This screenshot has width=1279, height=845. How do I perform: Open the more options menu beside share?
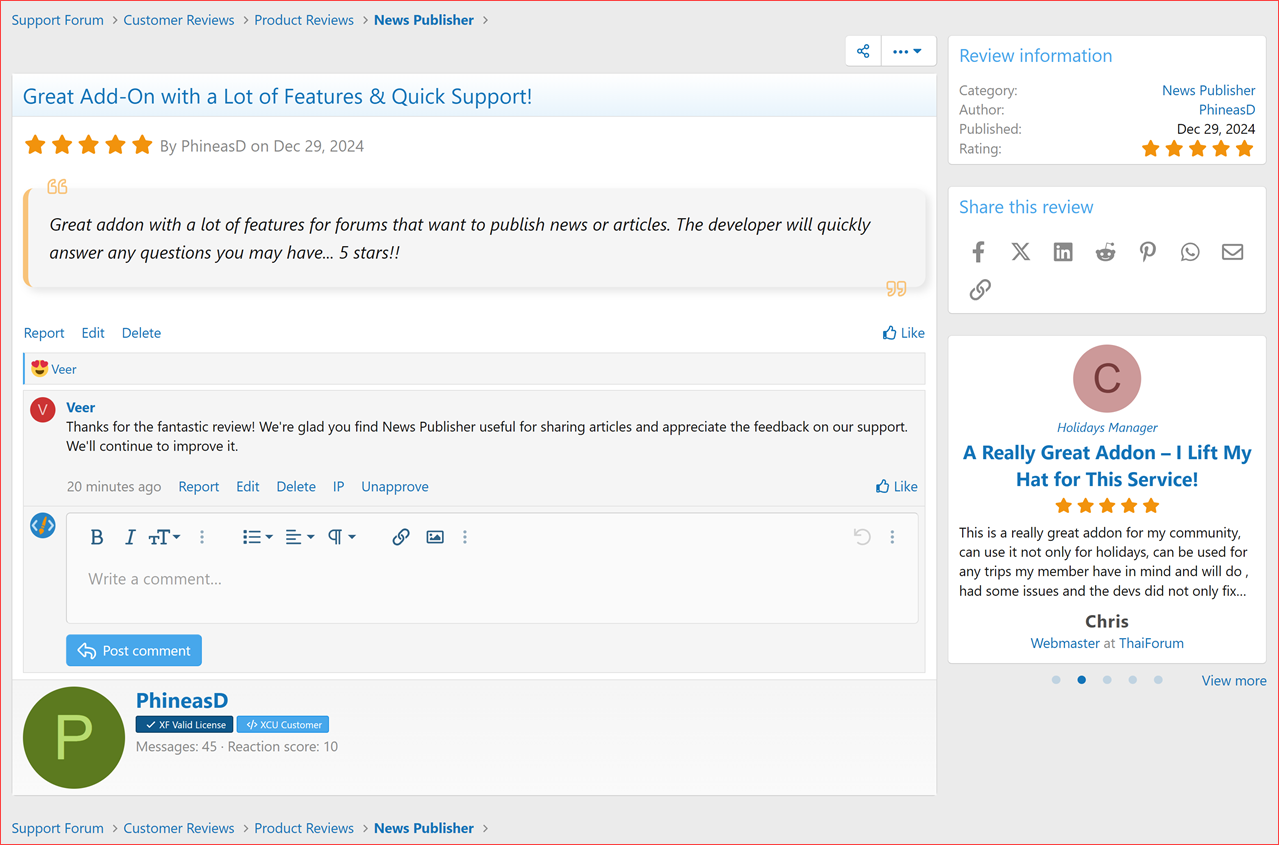[907, 50]
